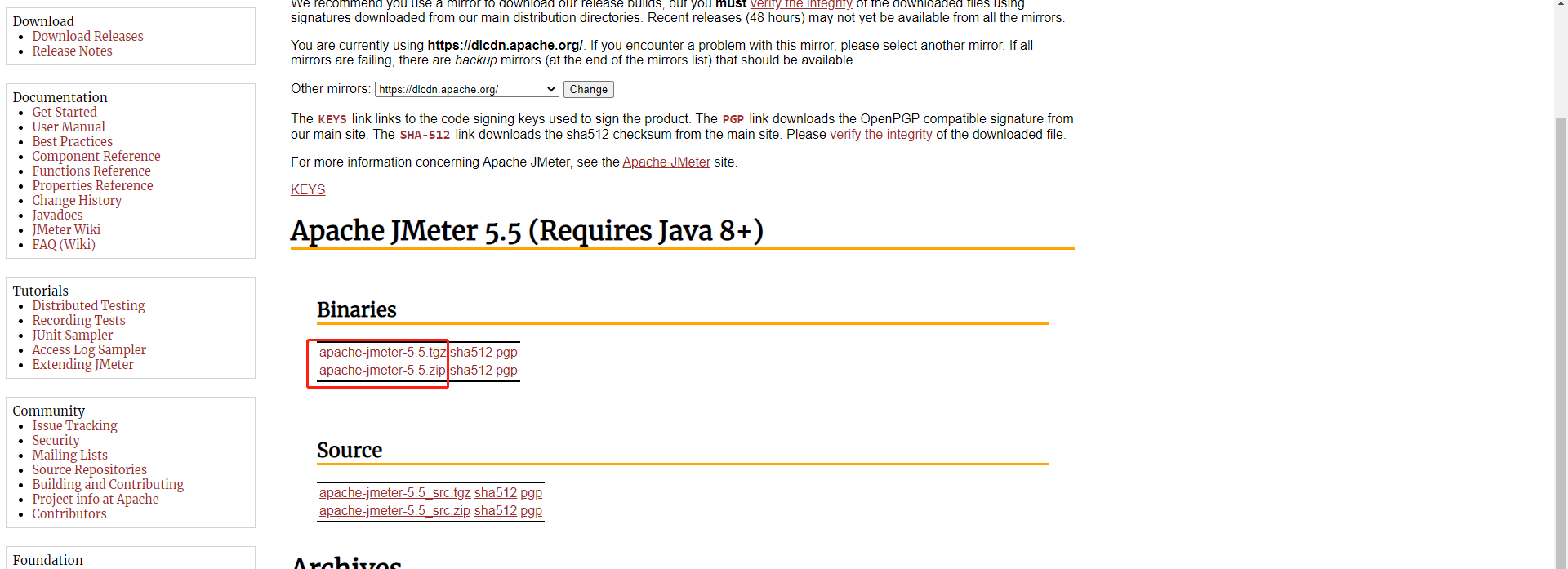Open Recording Tests tutorial
Screen dimensions: 1568x569
78,320
